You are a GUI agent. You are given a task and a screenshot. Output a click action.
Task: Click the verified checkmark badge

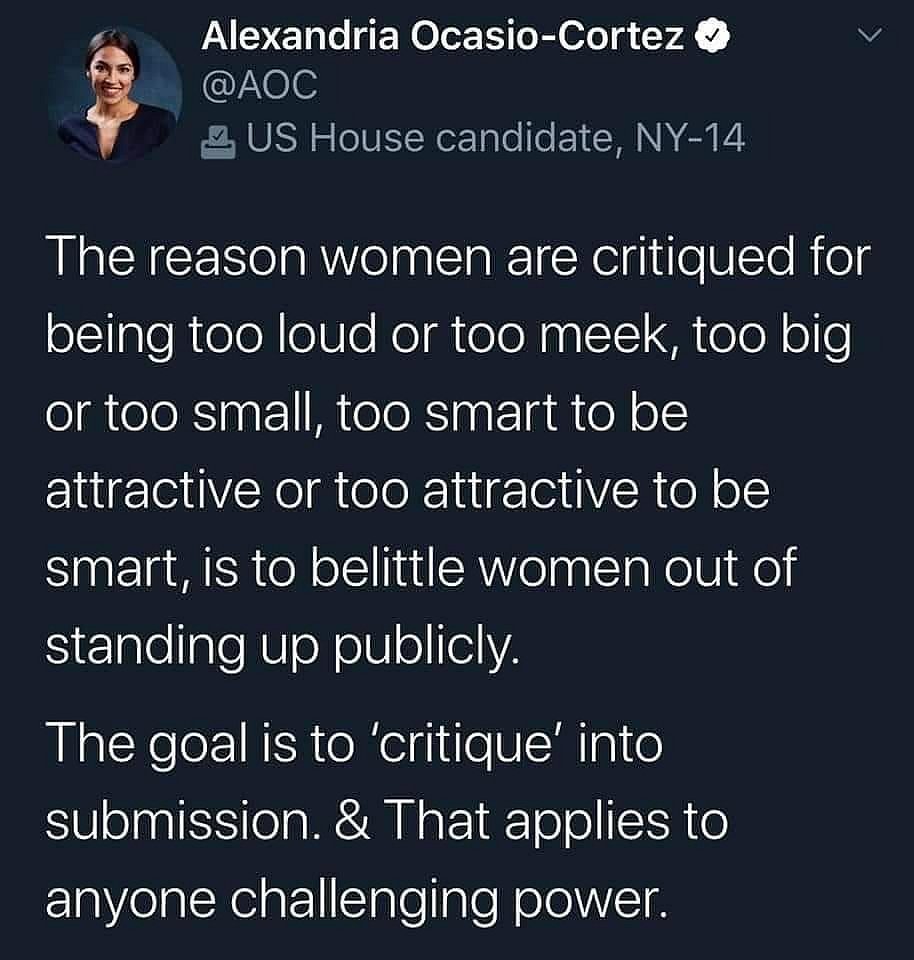tap(711, 36)
